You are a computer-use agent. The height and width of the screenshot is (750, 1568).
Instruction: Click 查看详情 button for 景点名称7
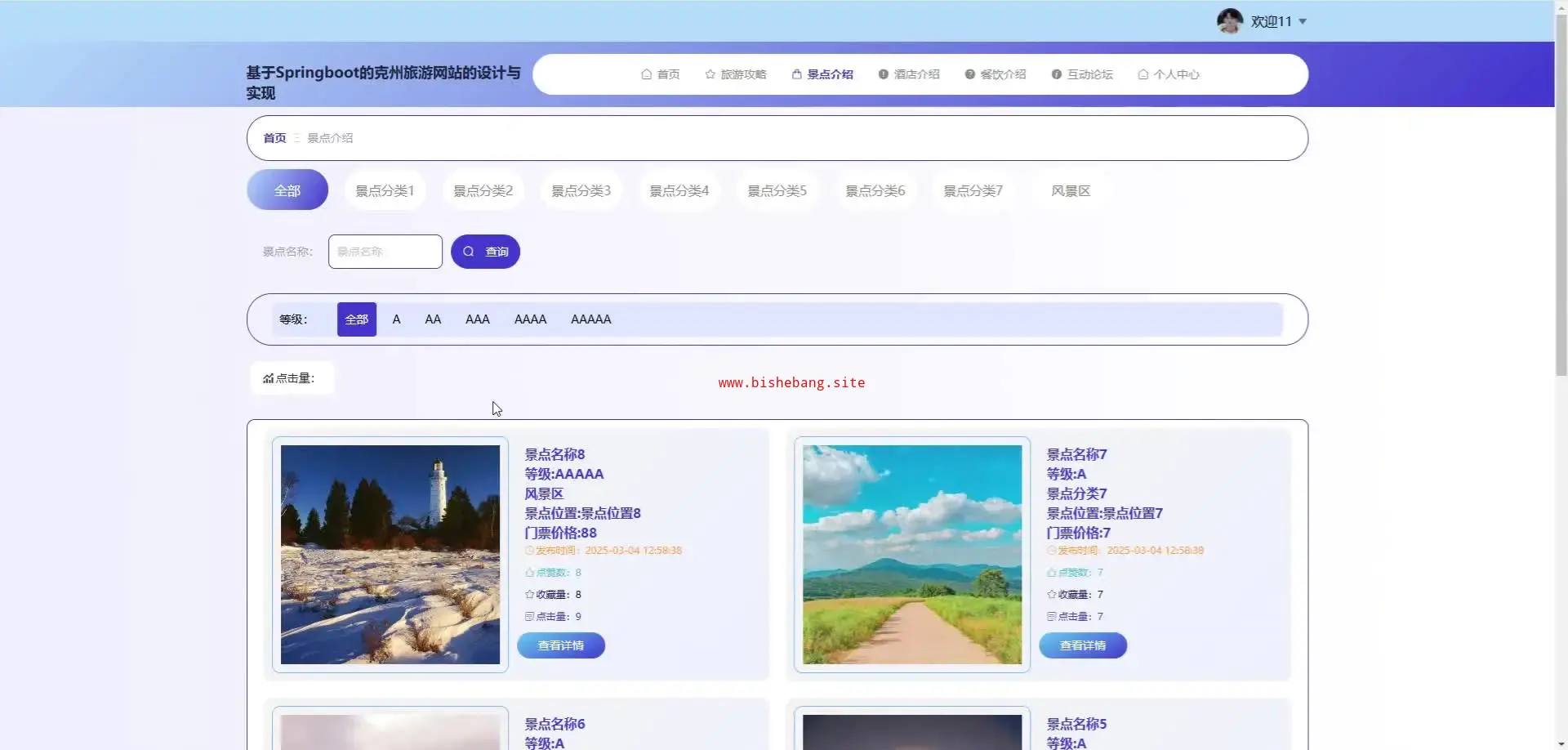pos(1082,645)
